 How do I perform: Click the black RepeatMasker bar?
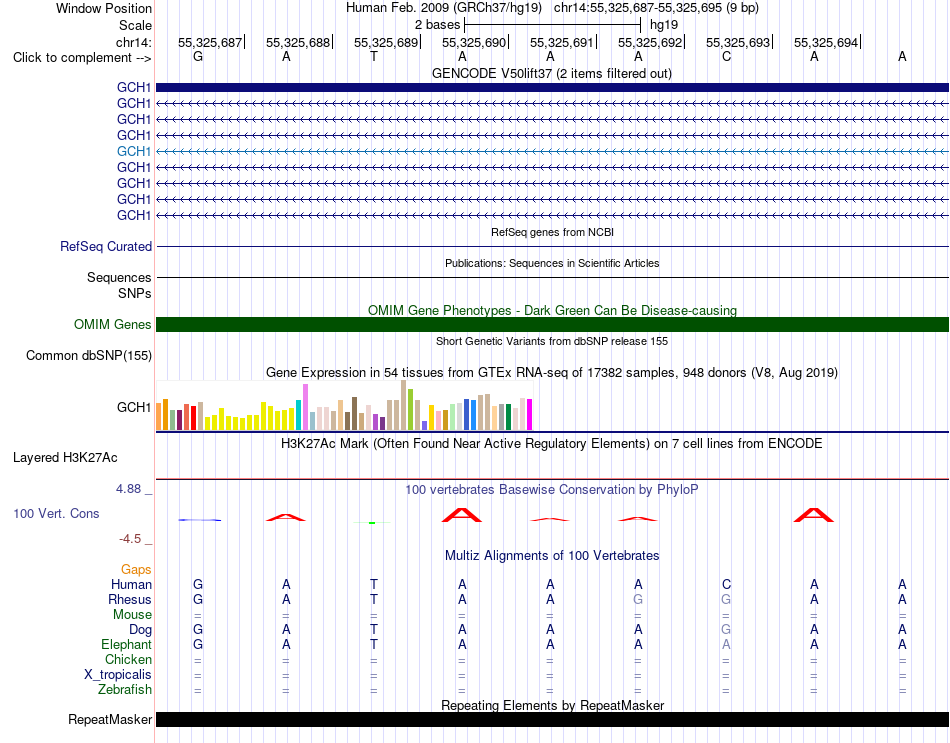552,719
